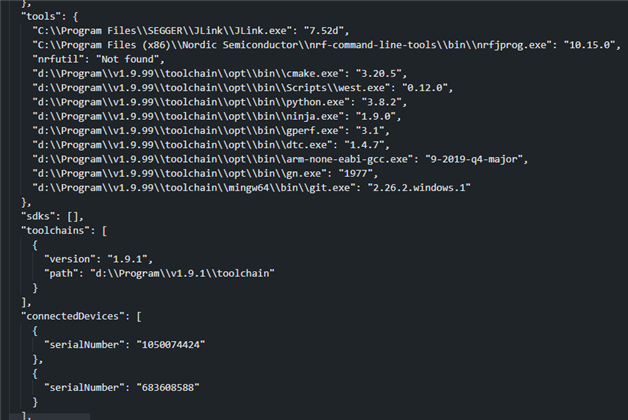
Task: Click the "9-2019-q4-major" gcc version
Action: click(x=474, y=159)
